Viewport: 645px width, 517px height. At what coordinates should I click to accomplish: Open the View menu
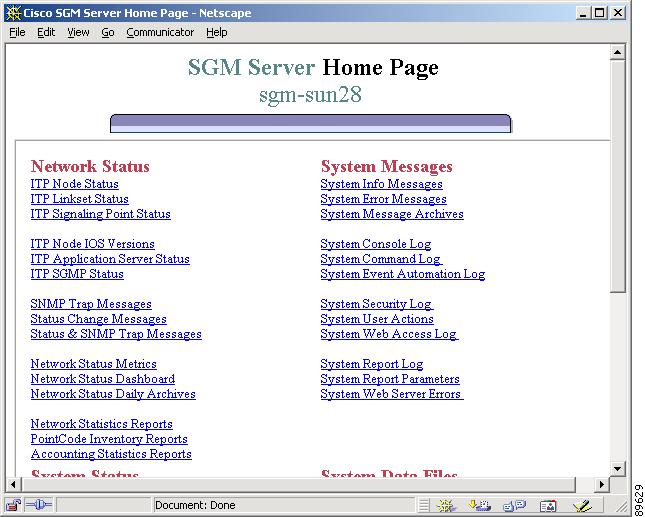[78, 32]
